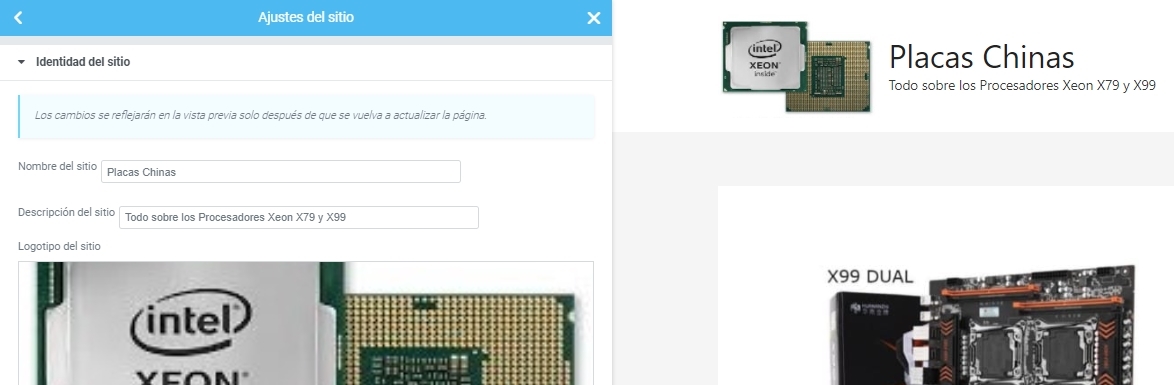Edit the Descripción del sitio field
The width and height of the screenshot is (1174, 385).
click(299, 217)
